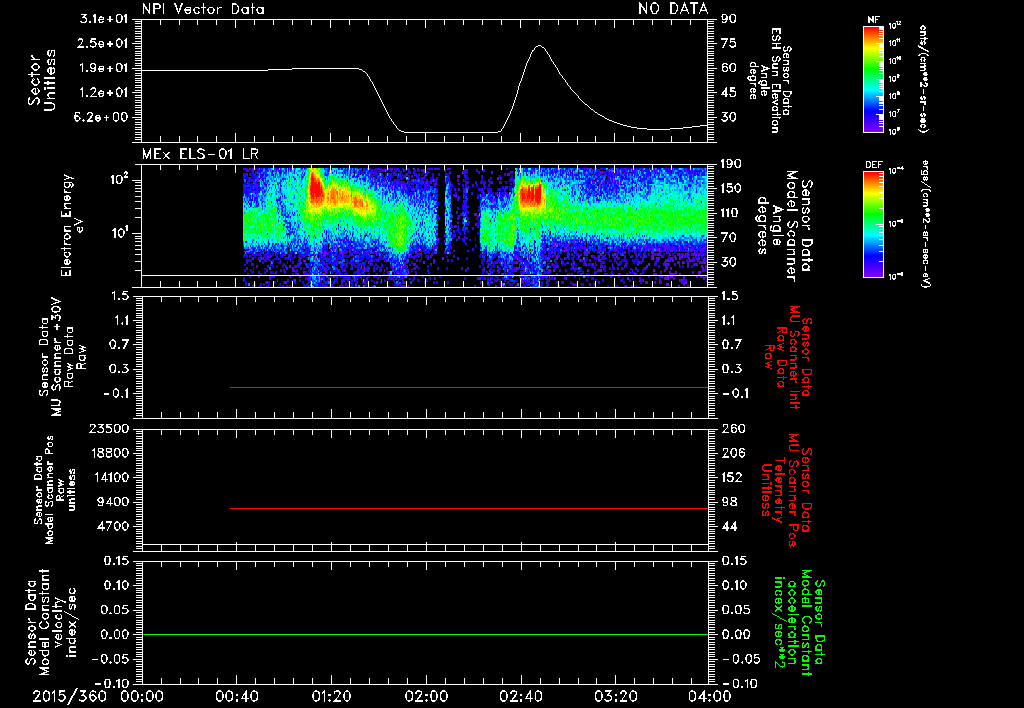Click the NO DATA label
This screenshot has height=708, width=1024.
[x=673, y=8]
